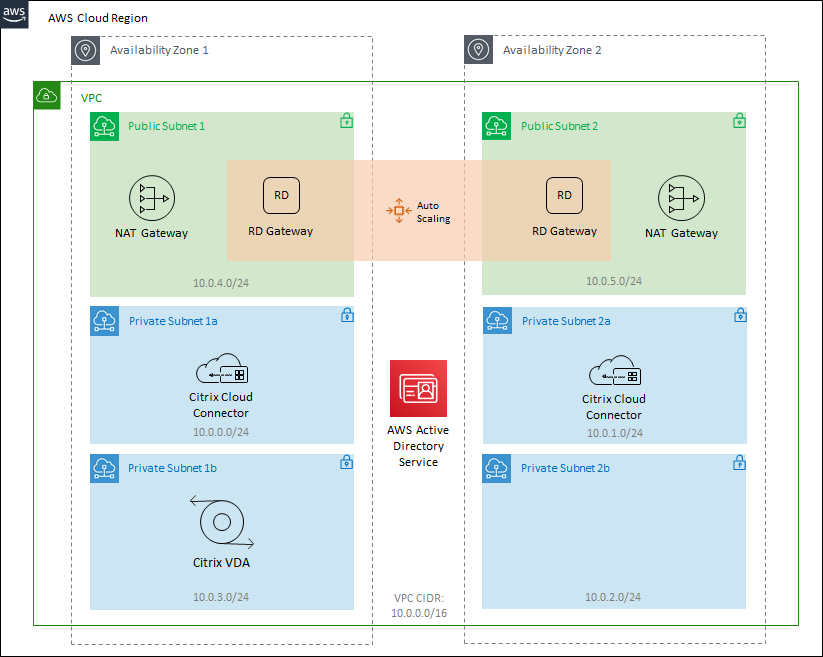This screenshot has width=823, height=657.
Task: Click the NAT Gateway icon in Public Subnet 2
Action: (x=680, y=199)
